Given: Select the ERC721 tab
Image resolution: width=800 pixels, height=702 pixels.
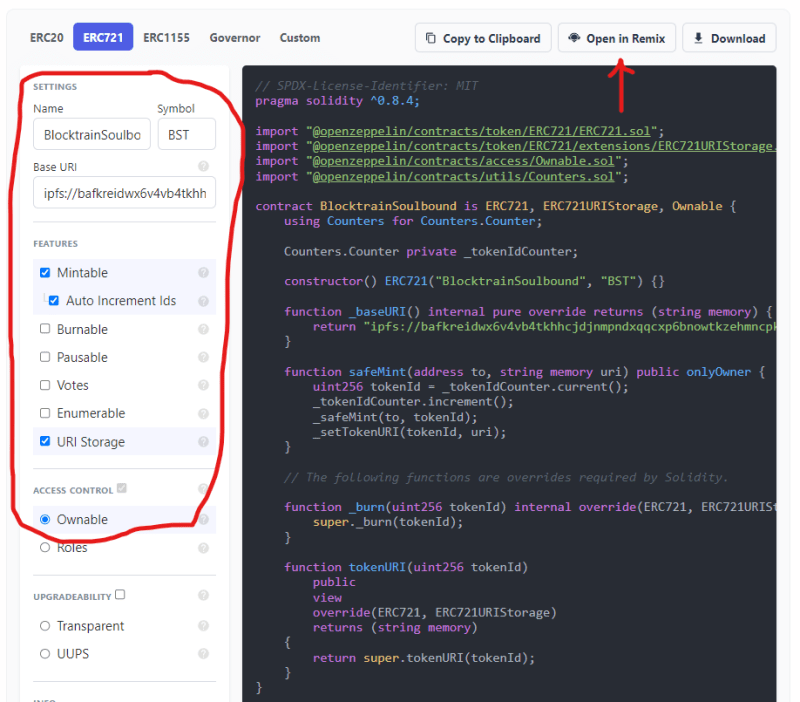Looking at the screenshot, I should point(103,37).
